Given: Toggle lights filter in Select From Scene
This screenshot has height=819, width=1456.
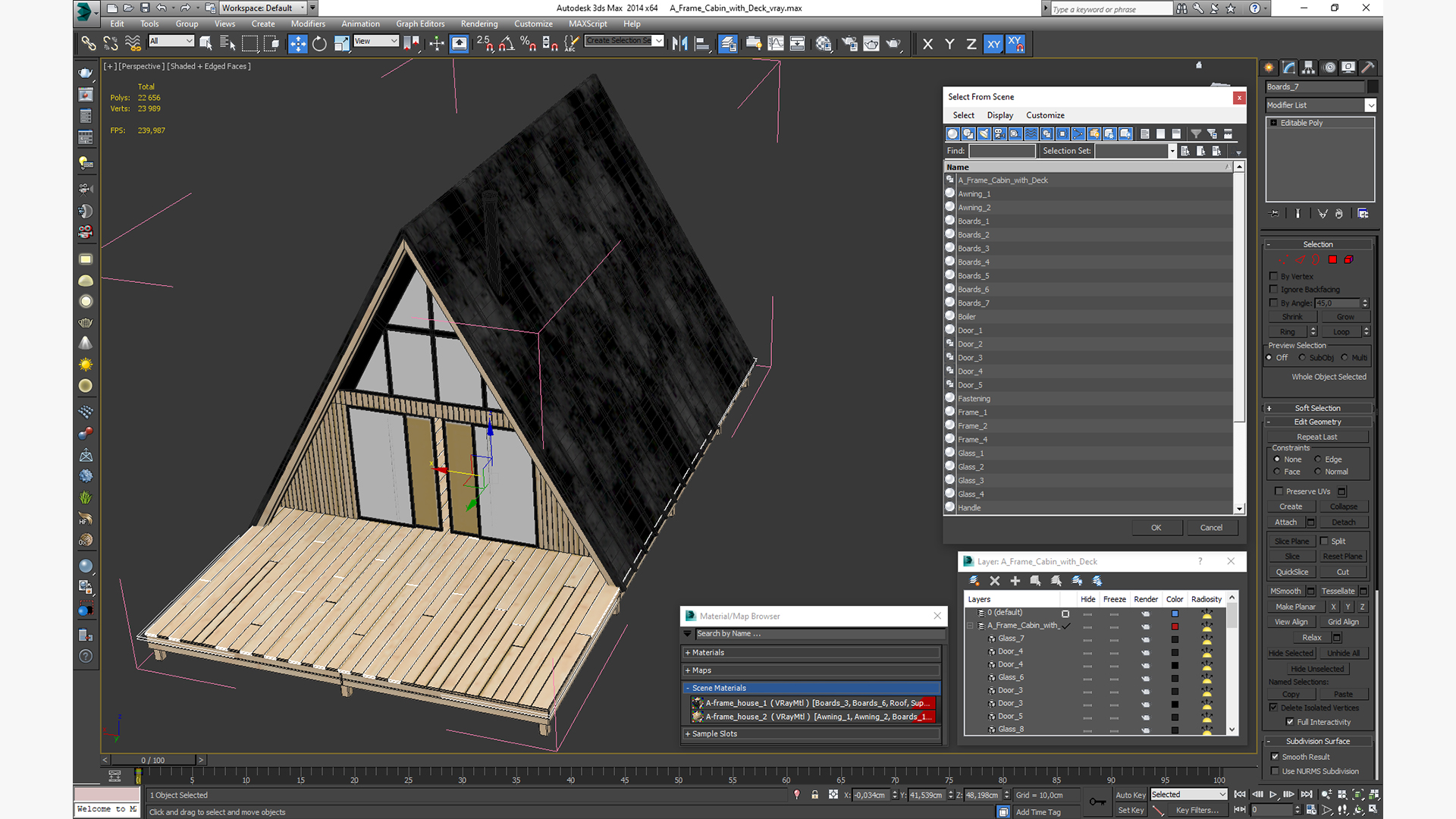Looking at the screenshot, I should click(x=984, y=134).
